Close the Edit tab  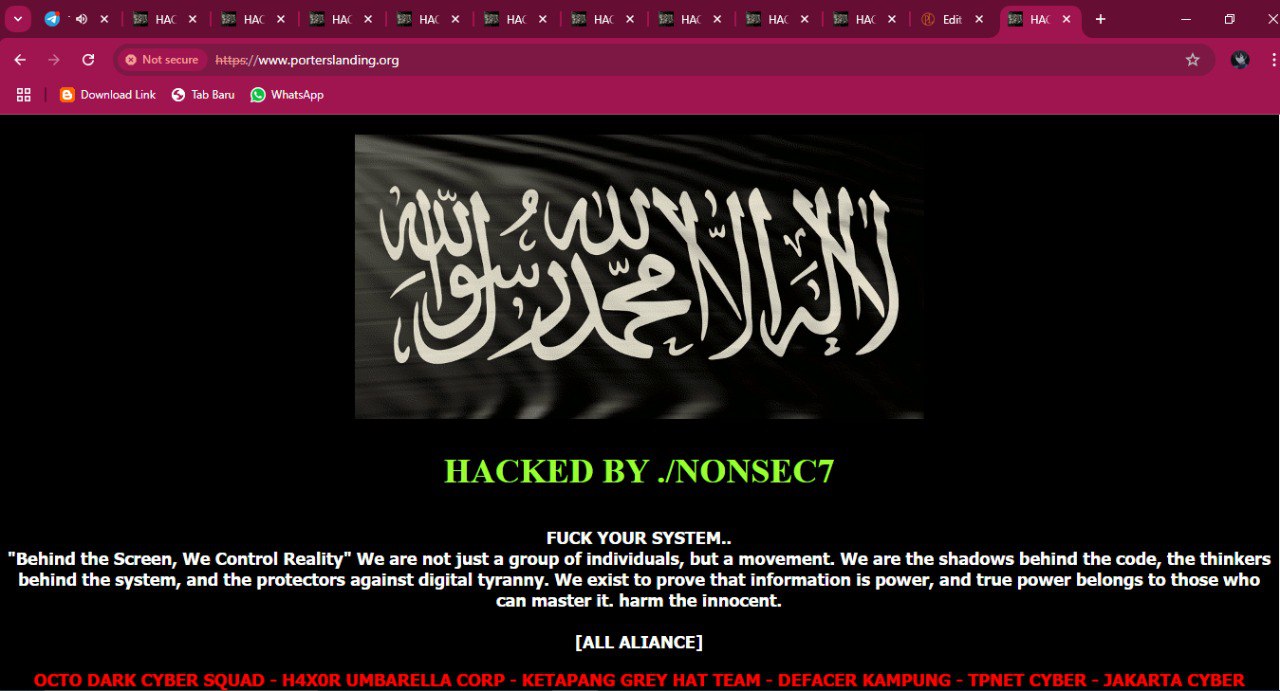point(979,19)
